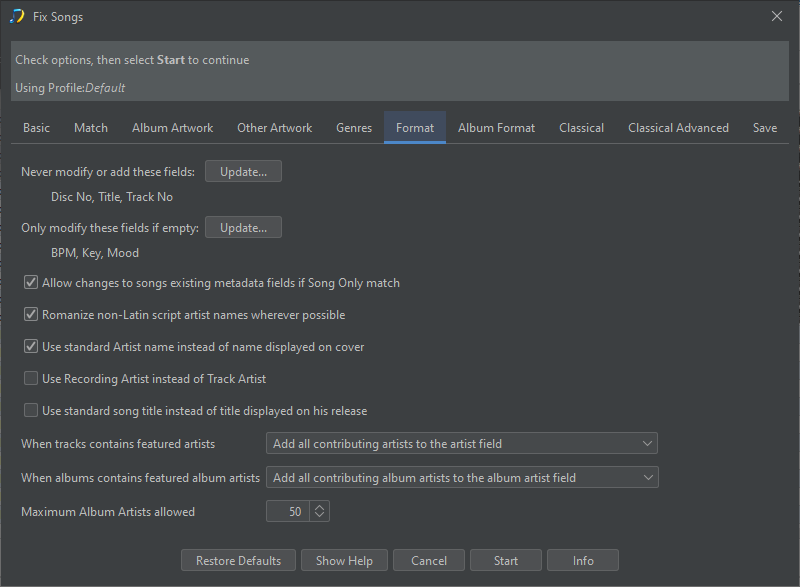
Task: Select the Genres tab
Action: click(354, 128)
